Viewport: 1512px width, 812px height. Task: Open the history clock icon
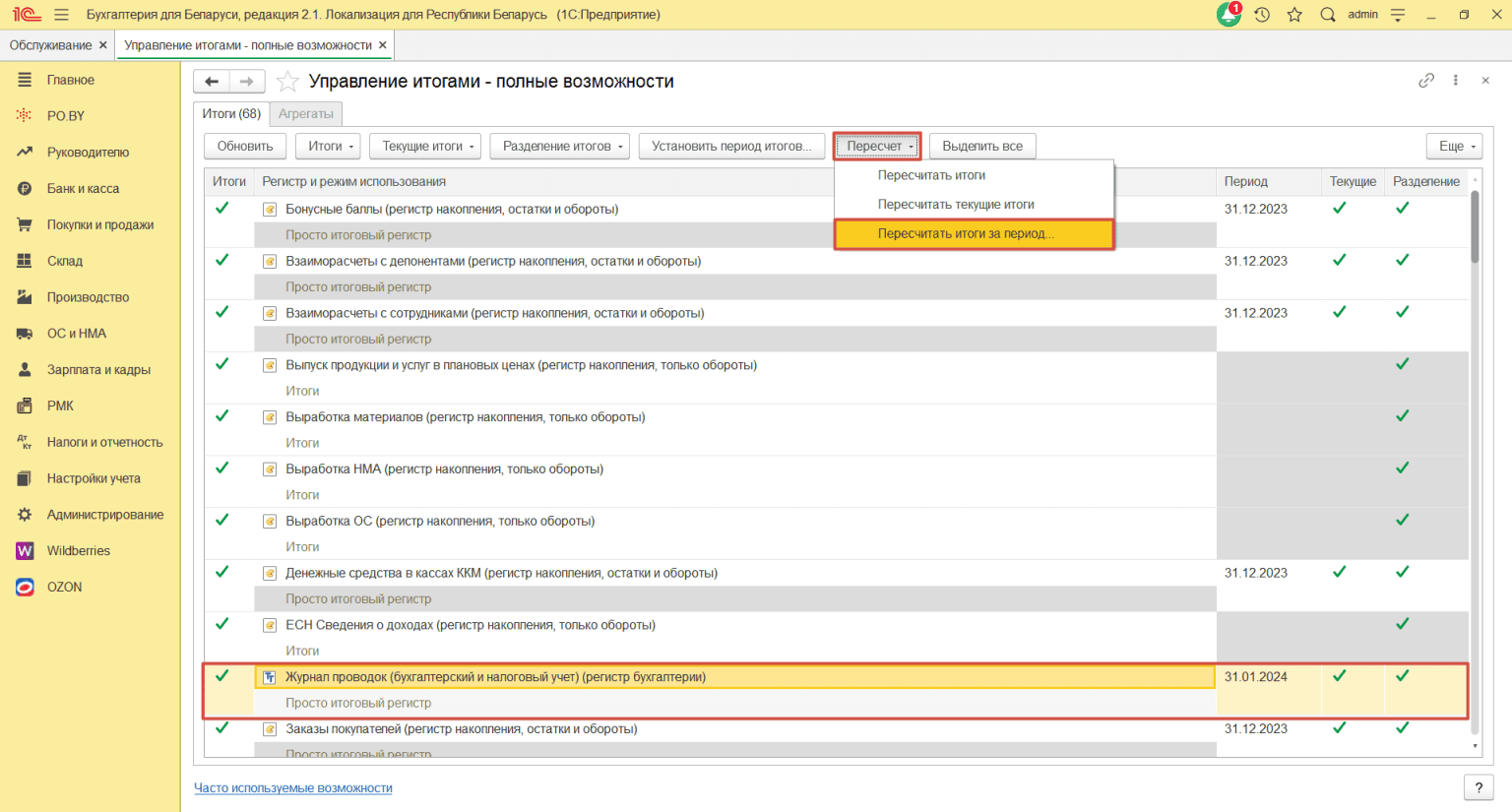click(x=1262, y=15)
